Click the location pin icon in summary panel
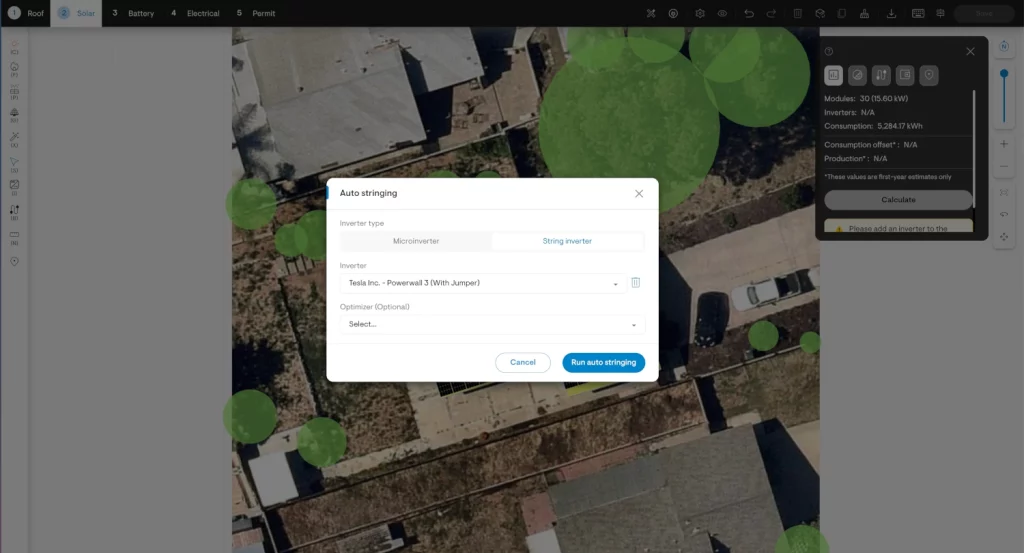 (x=929, y=75)
